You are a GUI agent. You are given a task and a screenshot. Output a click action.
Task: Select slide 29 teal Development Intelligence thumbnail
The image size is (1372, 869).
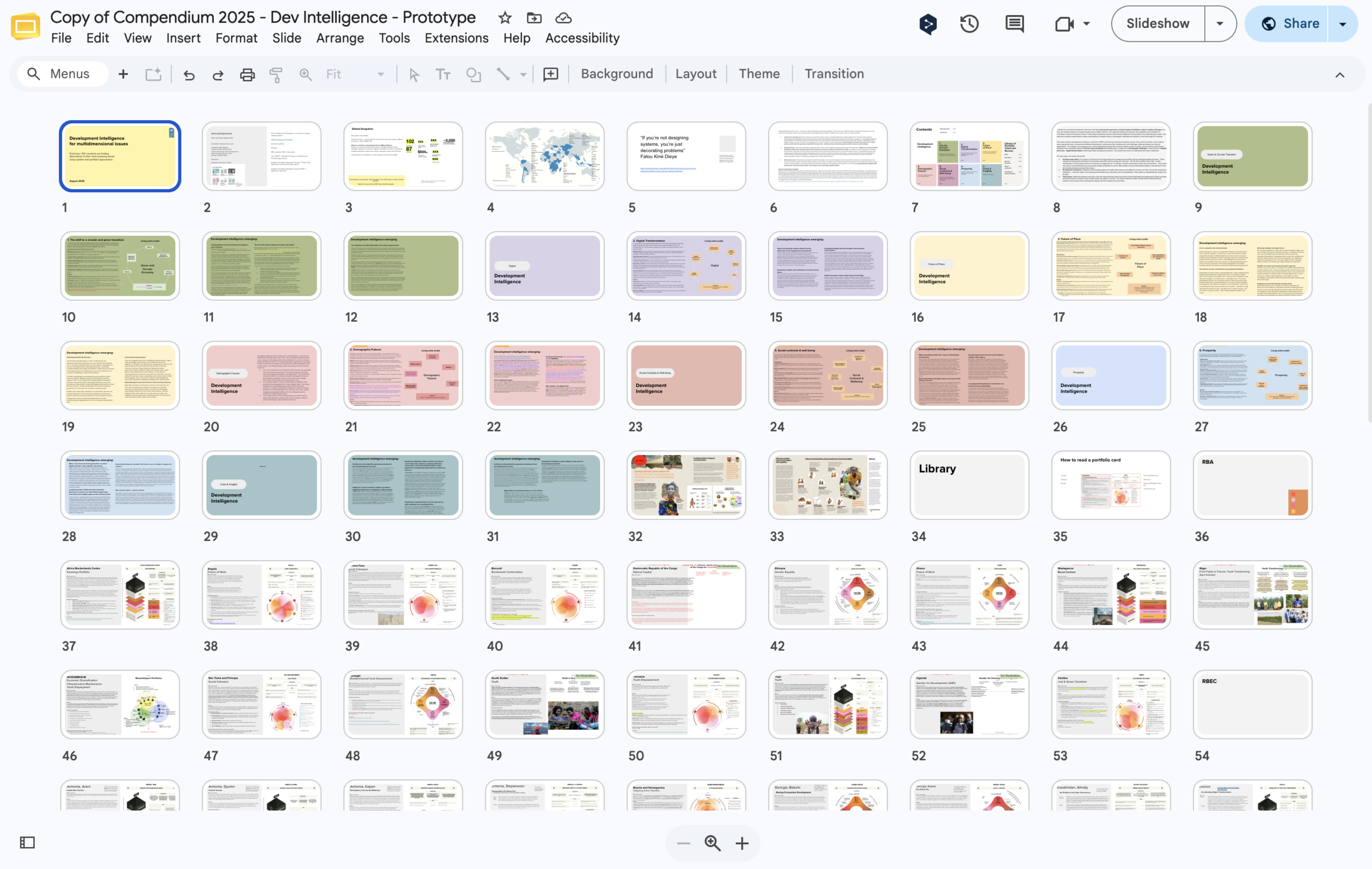[x=262, y=485]
